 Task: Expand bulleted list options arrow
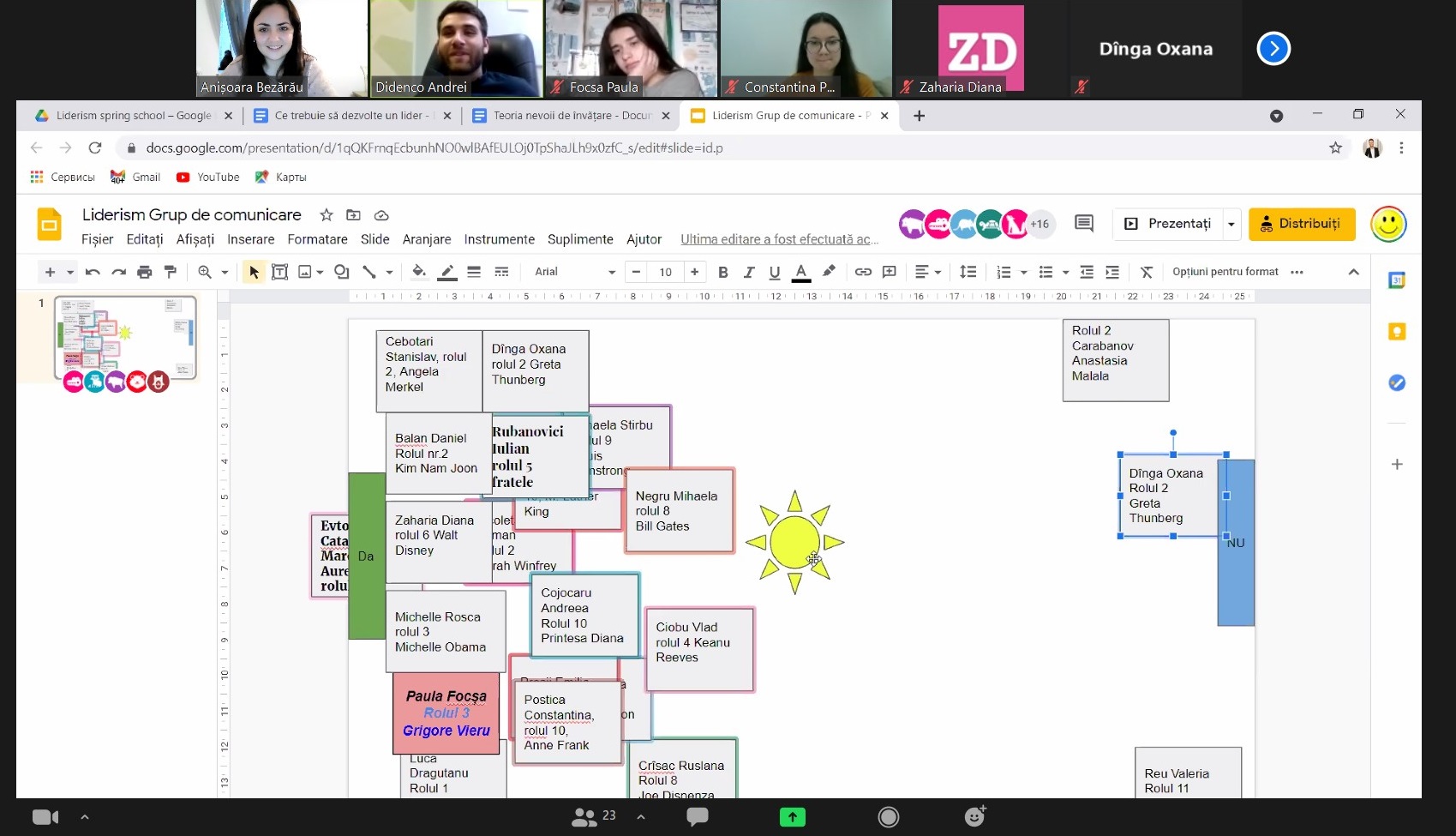pyautogui.click(x=1066, y=273)
